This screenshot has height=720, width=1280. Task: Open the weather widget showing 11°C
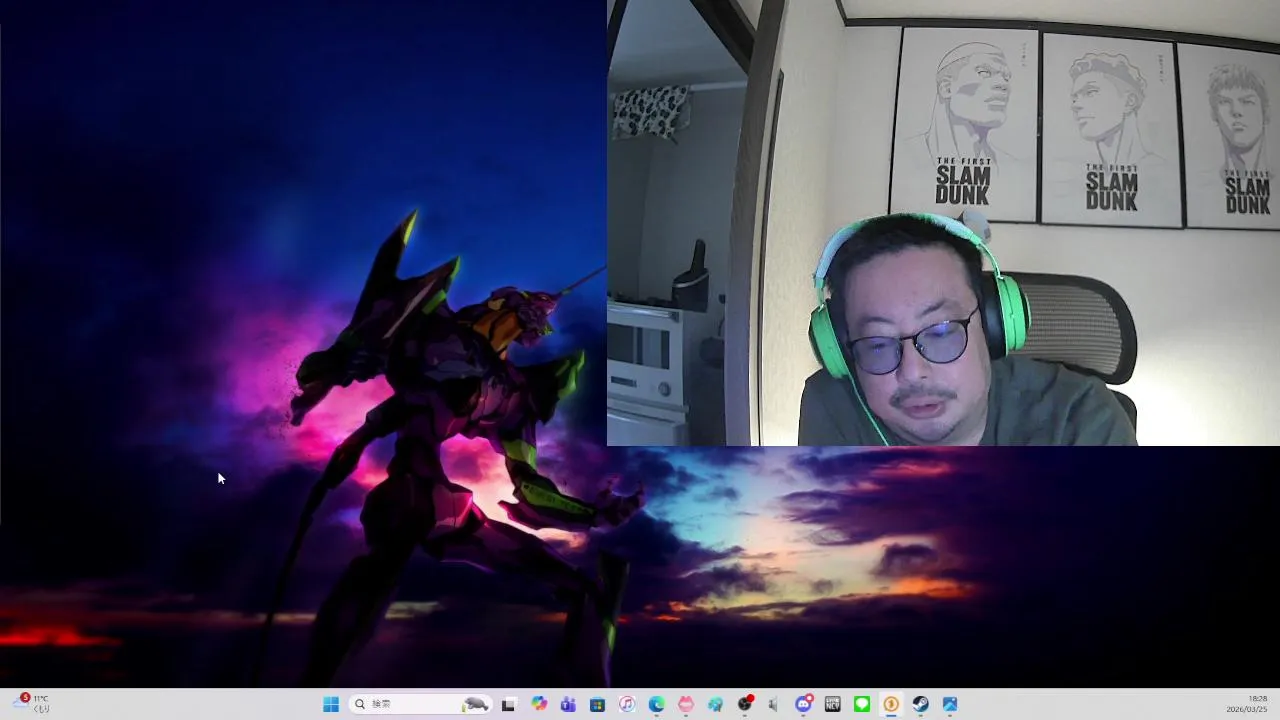[x=32, y=704]
